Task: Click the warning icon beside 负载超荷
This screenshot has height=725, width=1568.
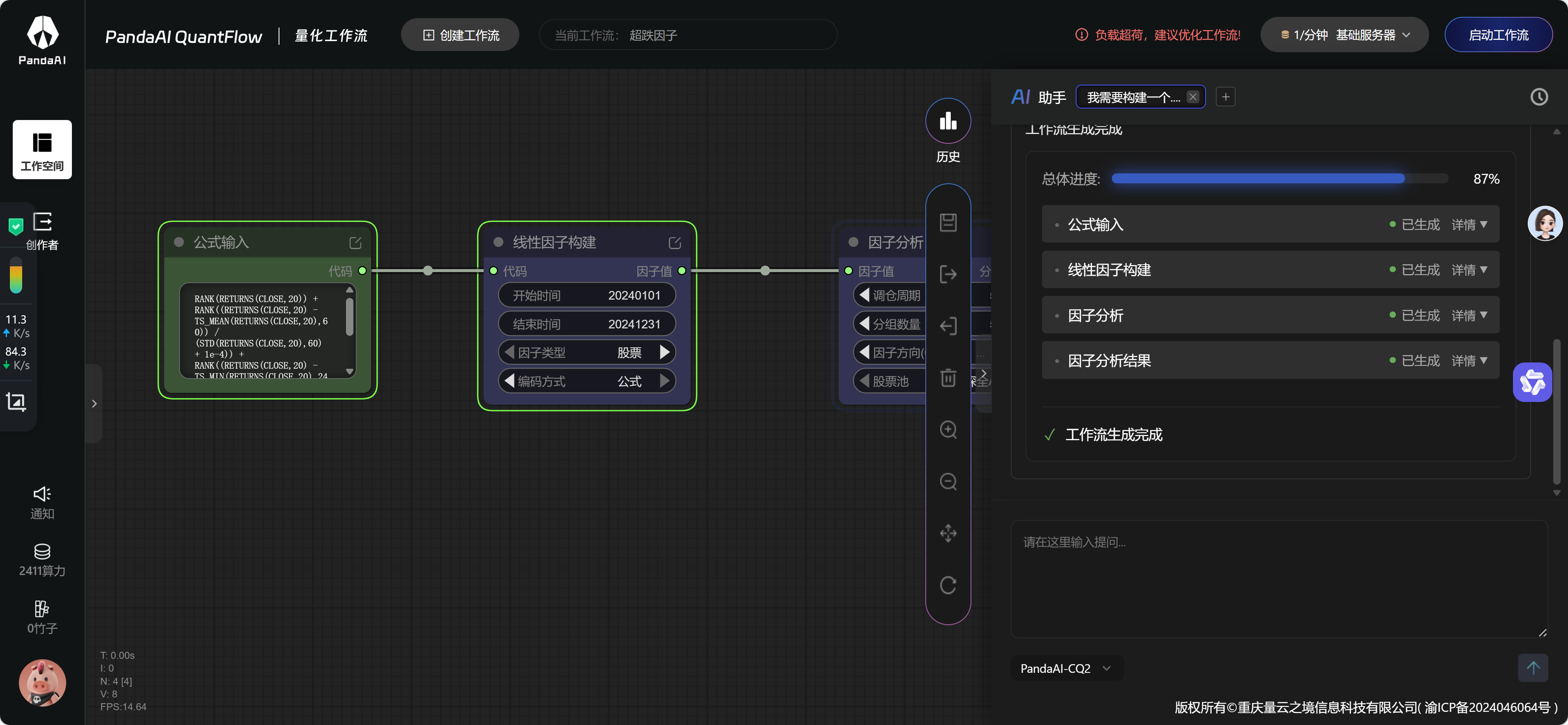Action: pos(1081,35)
